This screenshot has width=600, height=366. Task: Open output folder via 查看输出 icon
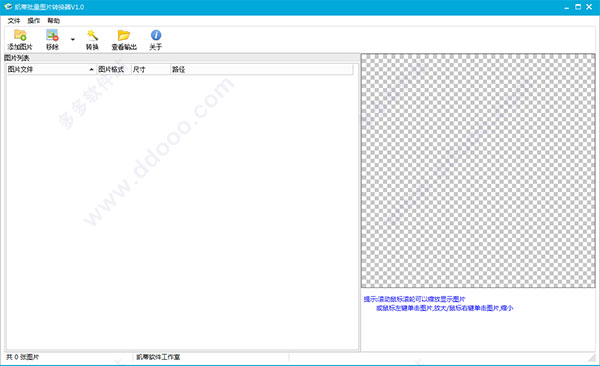[x=124, y=35]
